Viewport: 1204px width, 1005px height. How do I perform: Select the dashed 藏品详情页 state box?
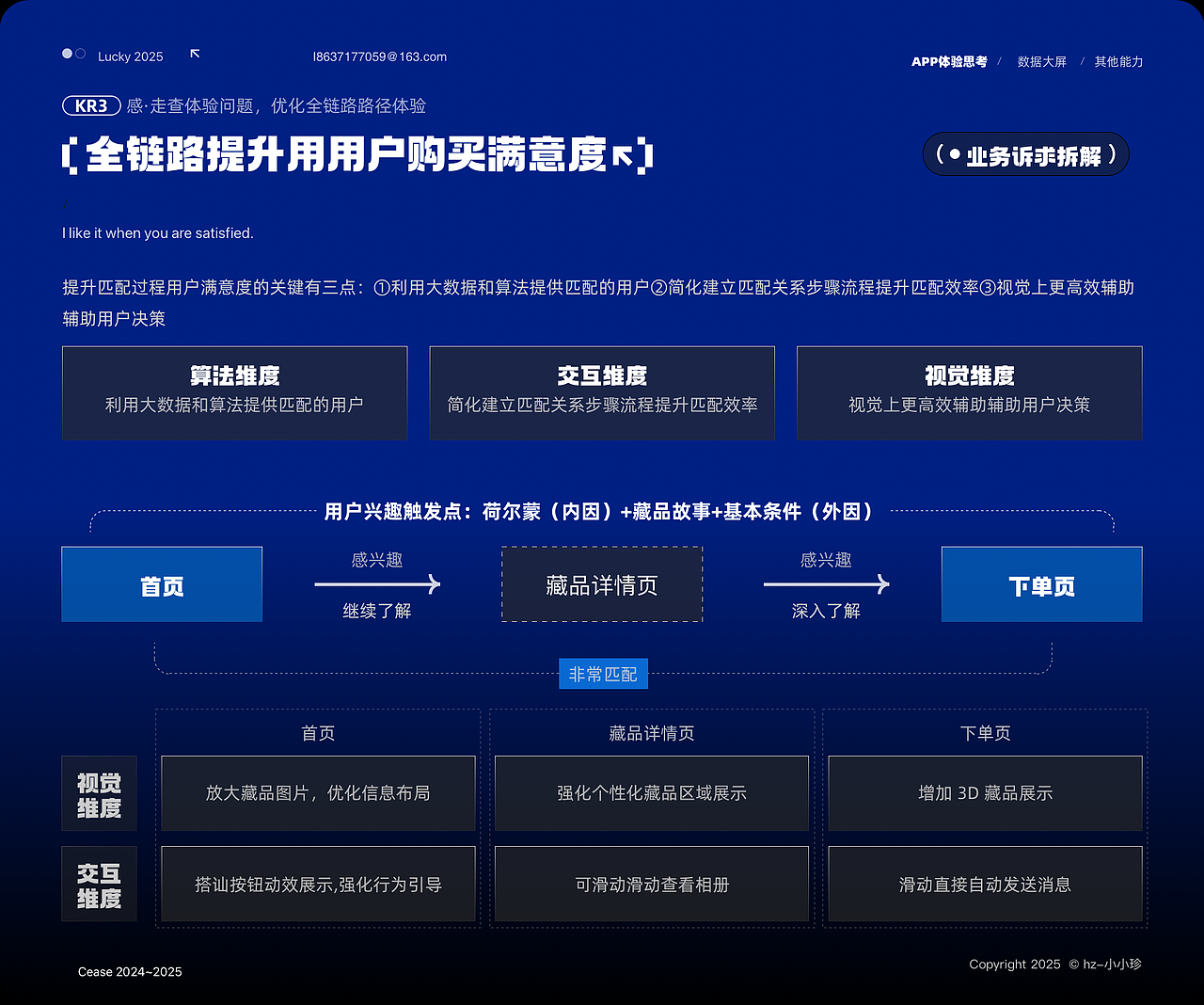[602, 584]
